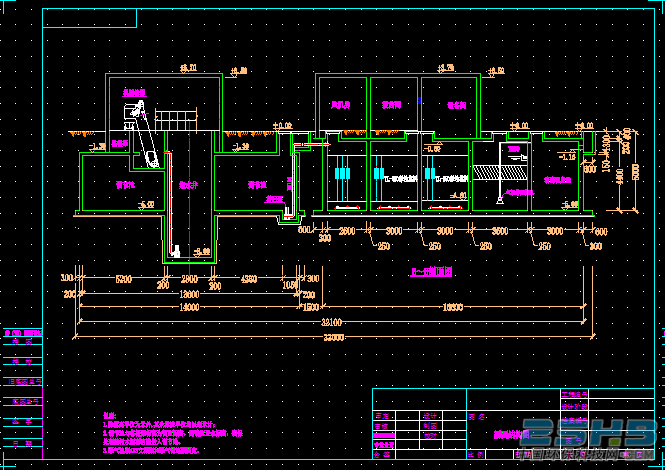Screen dimensions: 665x470
Task: Select the 18300 dimension text
Action: pyautogui.click(x=453, y=307)
